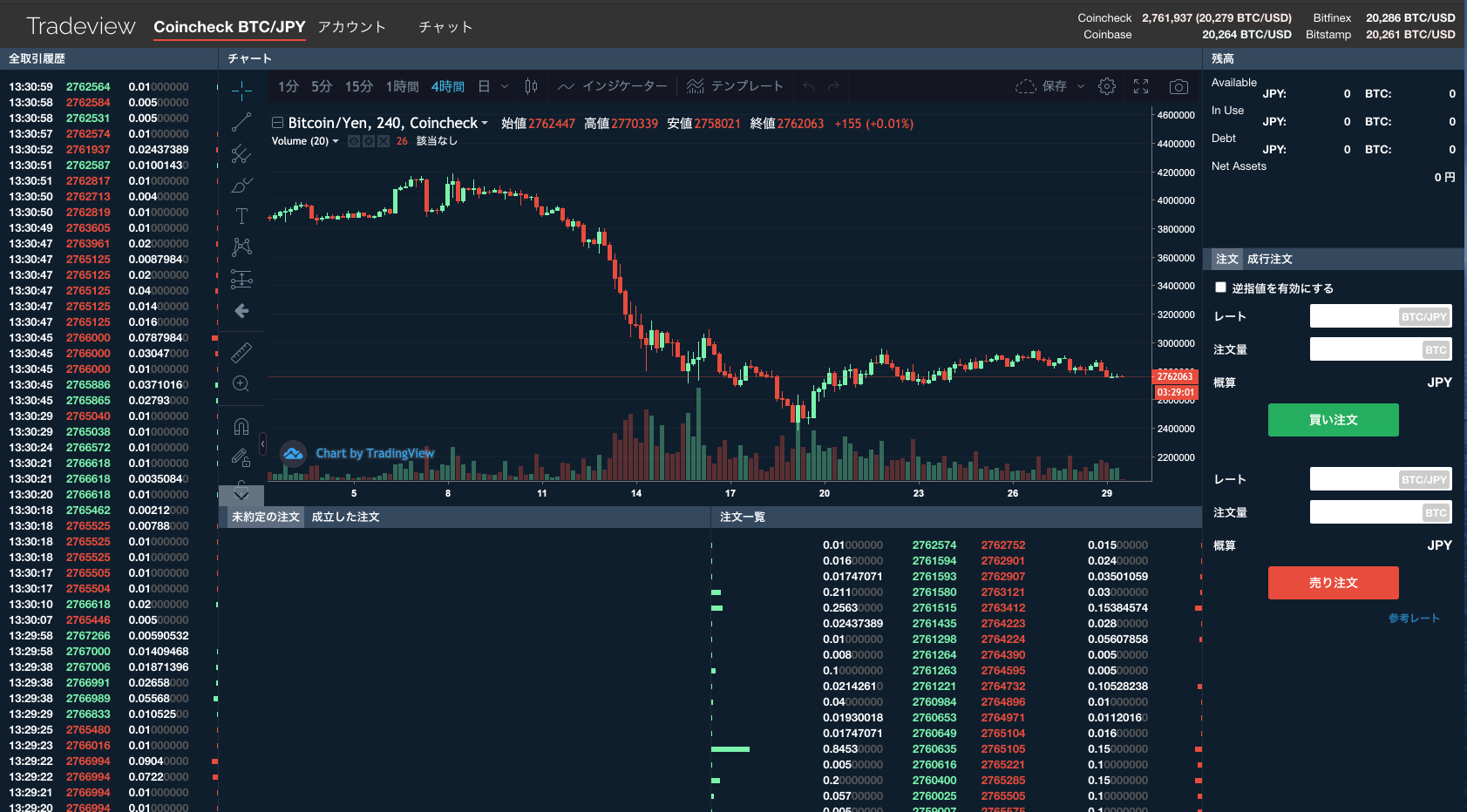
Task: Enable the 逆指値を有効にする checkbox
Action: [1220, 288]
